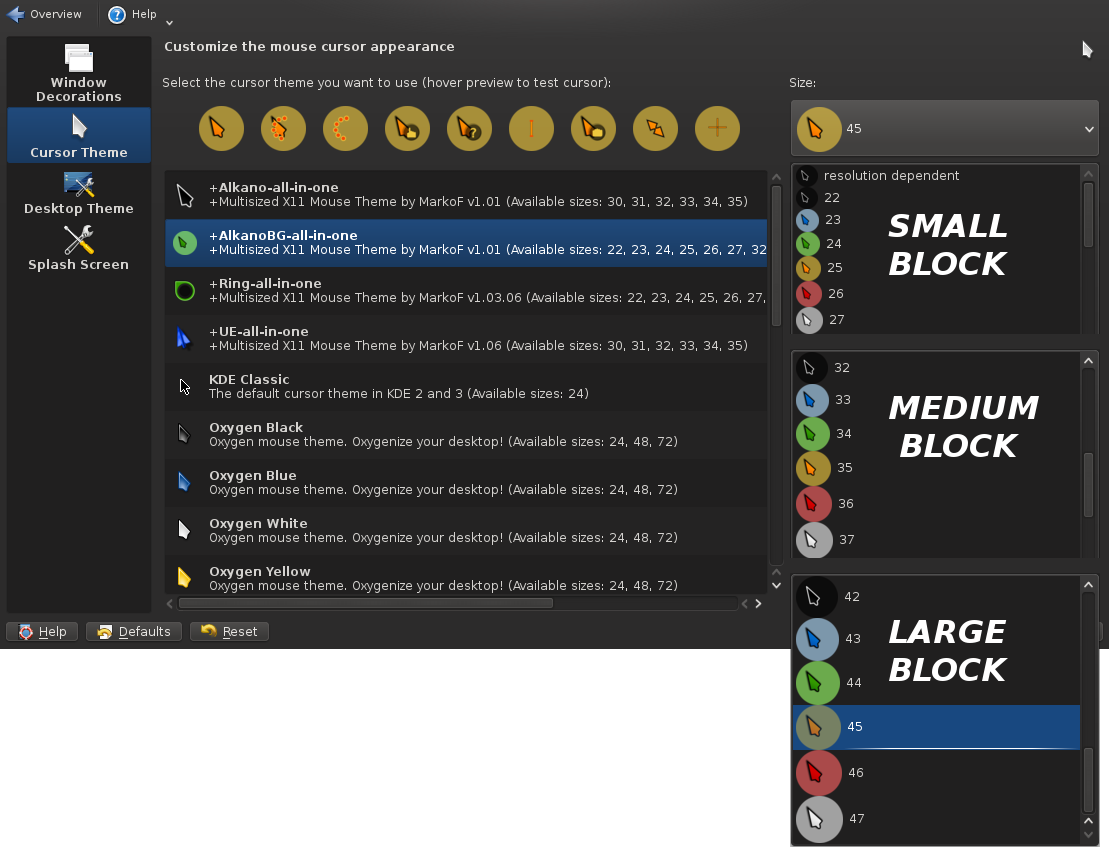Viewport: 1109px width, 847px height.
Task: Choose cursor size 26 red cursor
Action: [936, 293]
